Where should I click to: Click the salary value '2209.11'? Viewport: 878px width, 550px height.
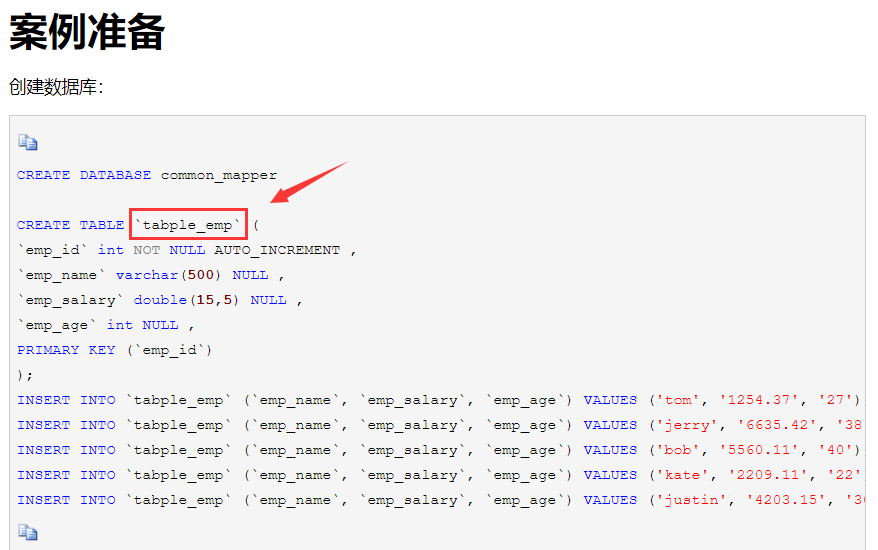[771, 475]
